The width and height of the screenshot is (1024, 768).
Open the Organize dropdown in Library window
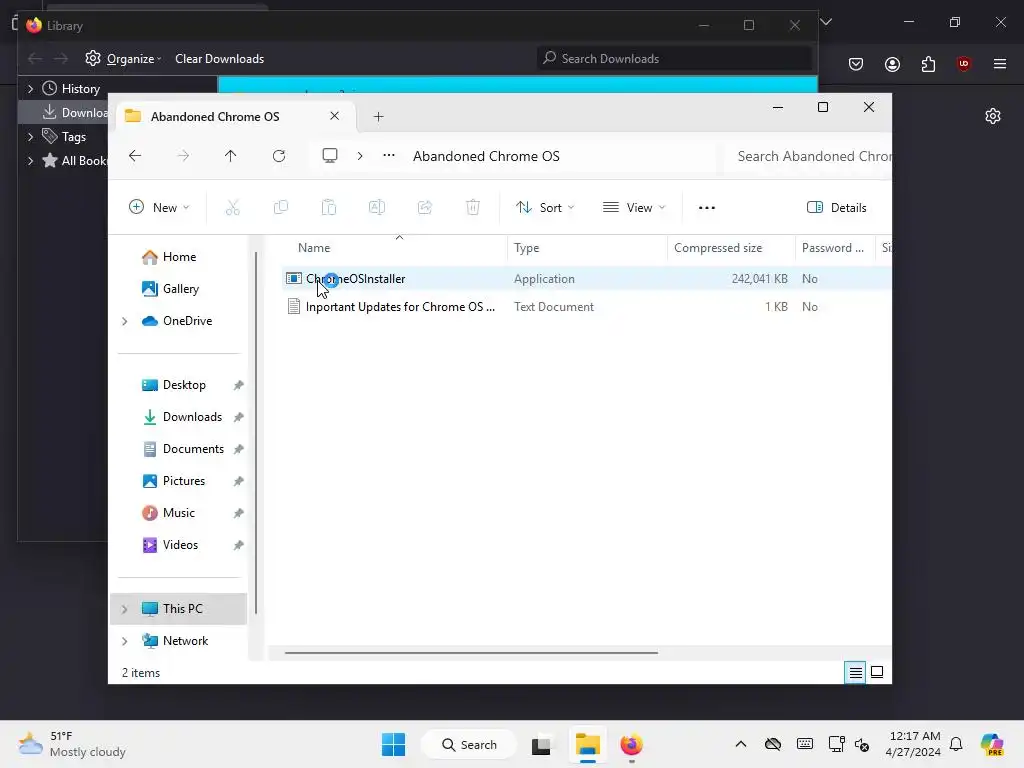coord(123,59)
